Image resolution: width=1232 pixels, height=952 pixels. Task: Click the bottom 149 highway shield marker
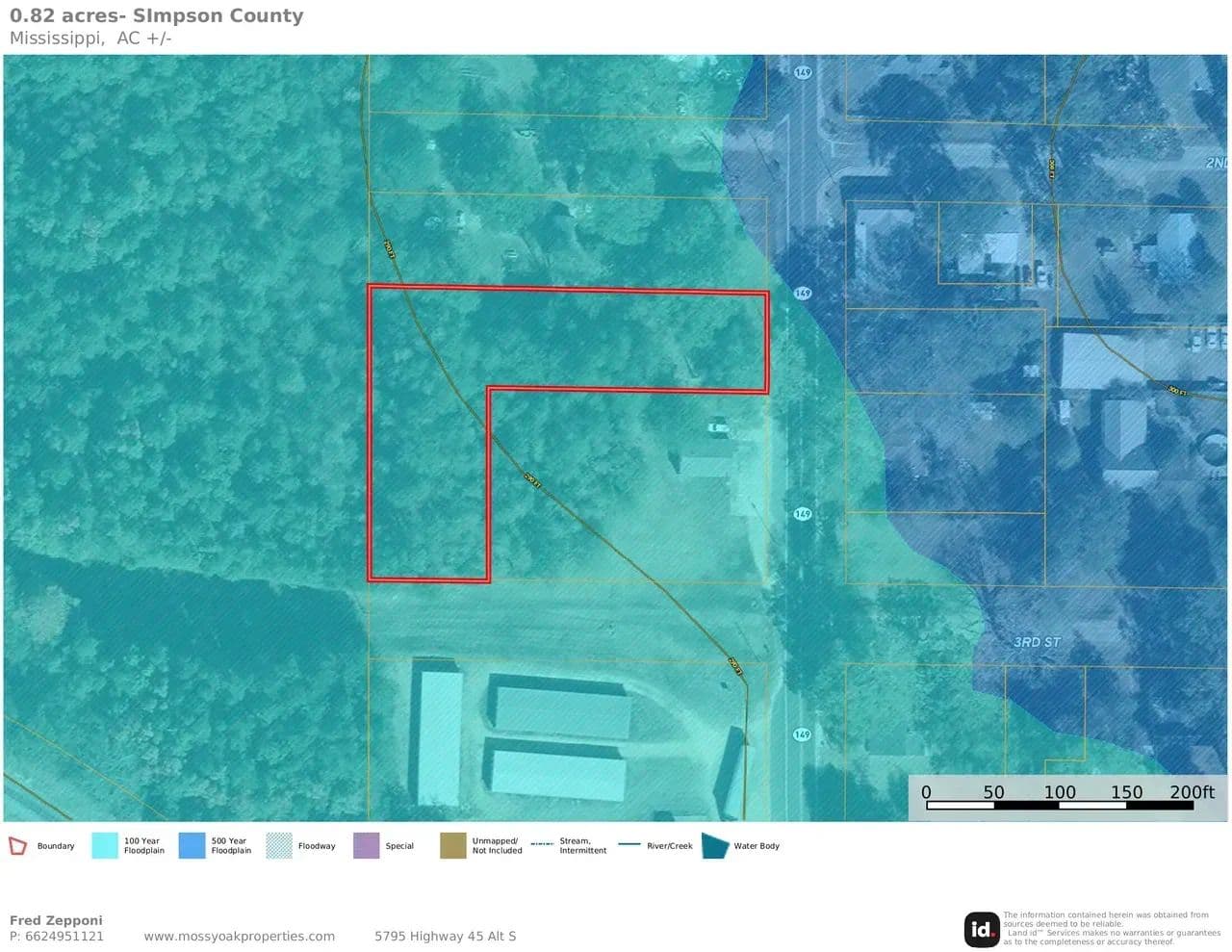pyautogui.click(x=802, y=734)
